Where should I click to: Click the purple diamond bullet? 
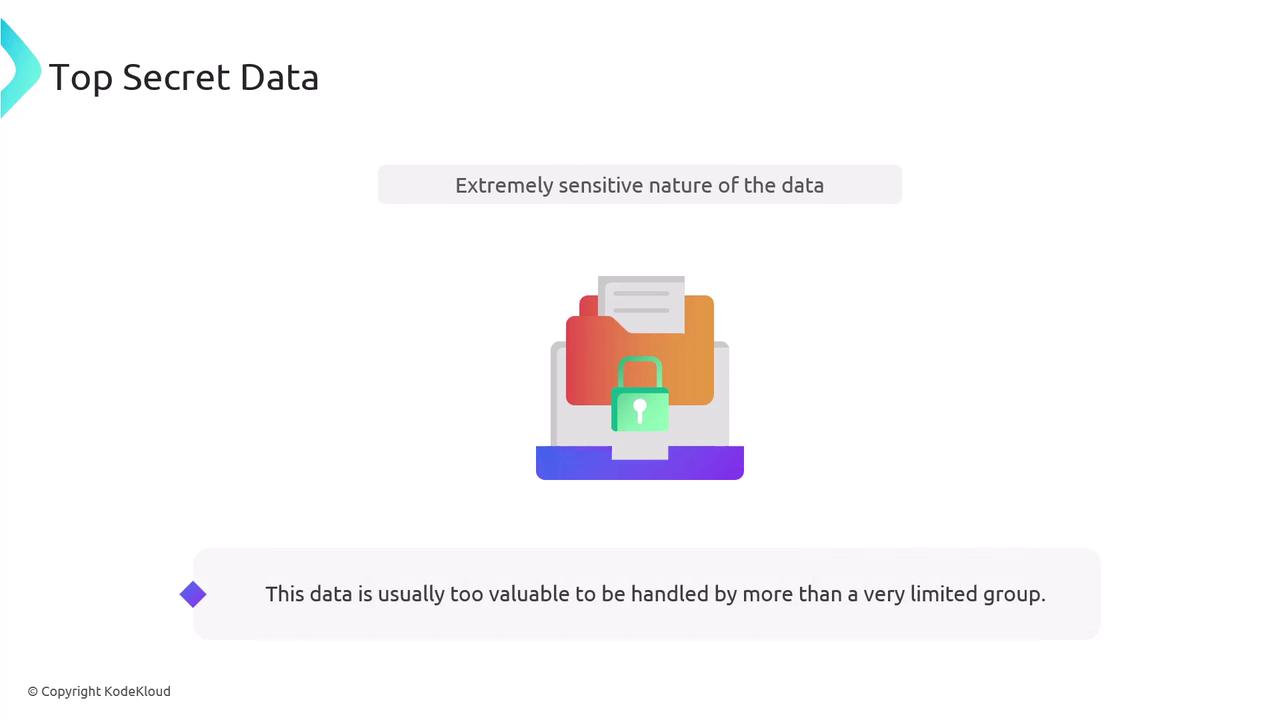pos(193,595)
